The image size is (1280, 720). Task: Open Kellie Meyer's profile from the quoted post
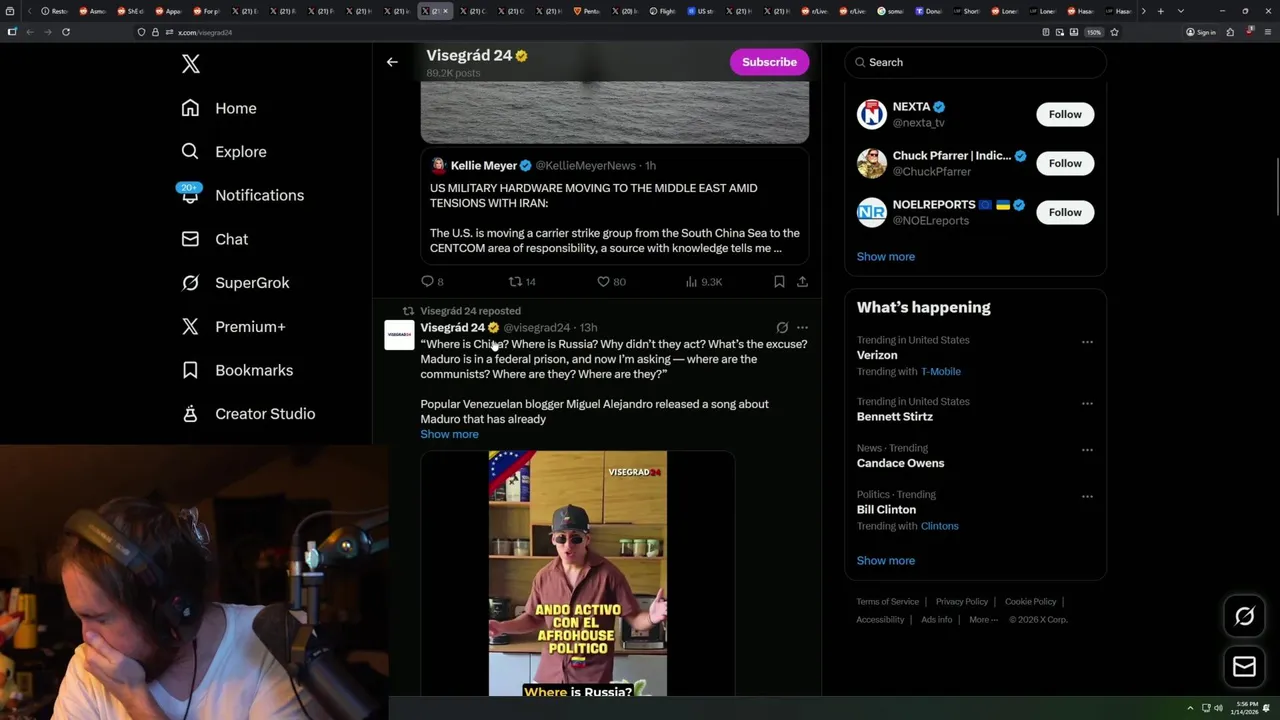(484, 166)
